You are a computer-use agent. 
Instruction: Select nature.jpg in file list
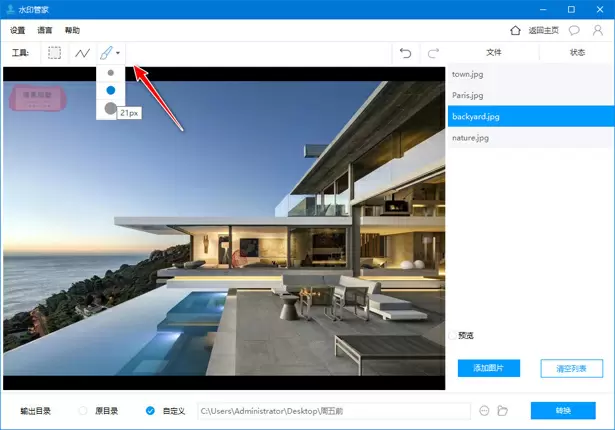click(x=531, y=138)
